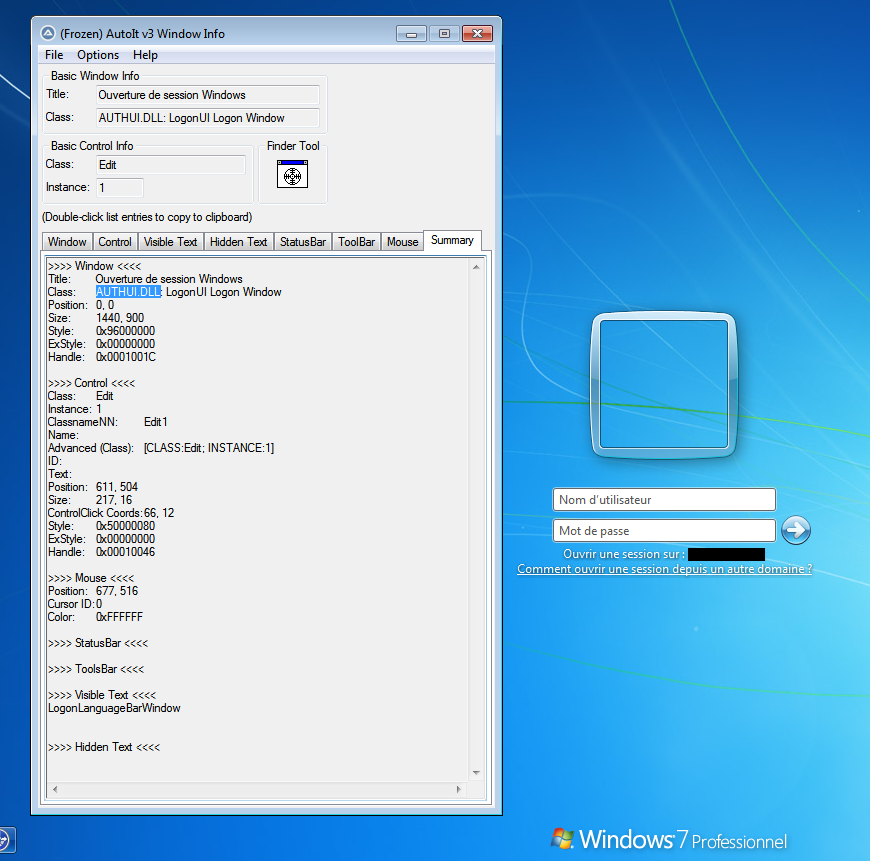Click the 'LogonLanguageBarWindow' text line

[114, 708]
